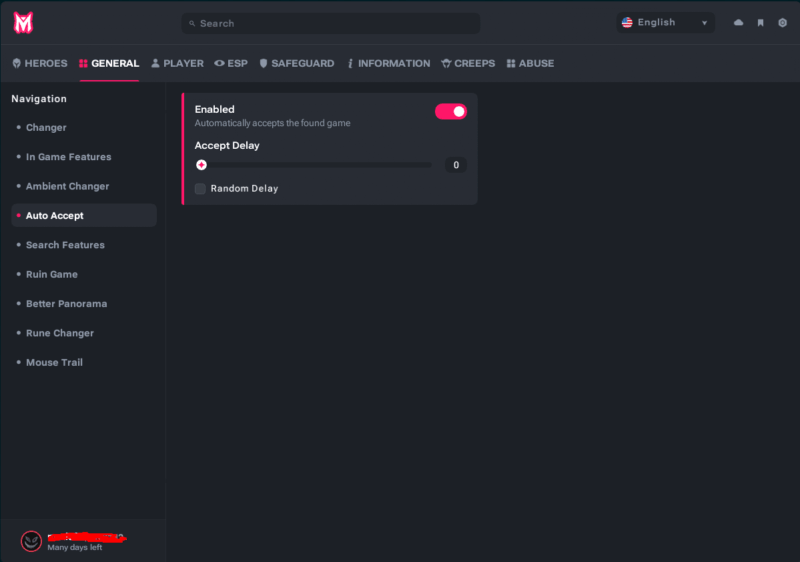
Task: Click the Navigation heading
Action: [x=39, y=99]
